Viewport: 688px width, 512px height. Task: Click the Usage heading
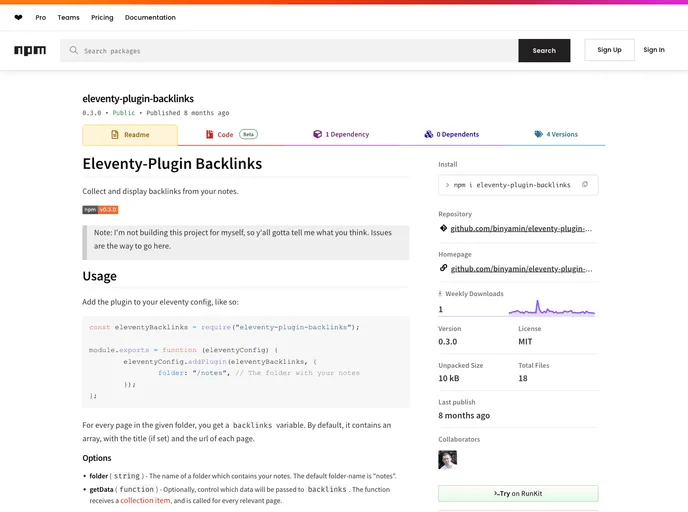[x=100, y=276]
